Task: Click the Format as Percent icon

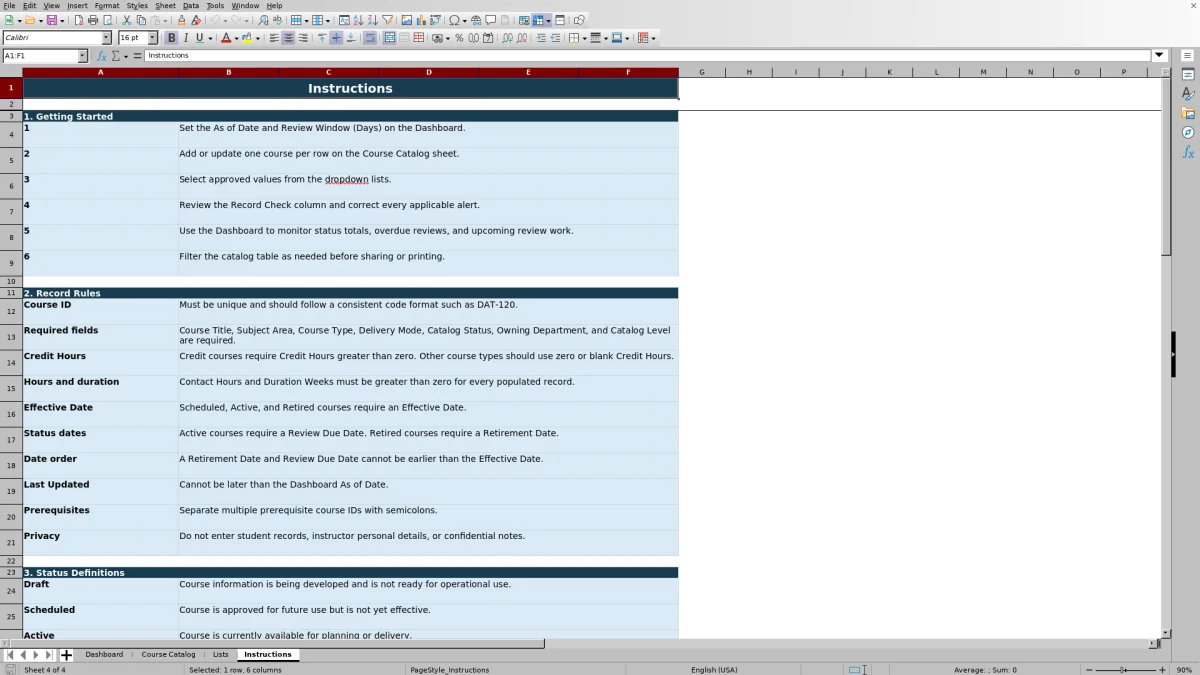Action: coord(459,38)
